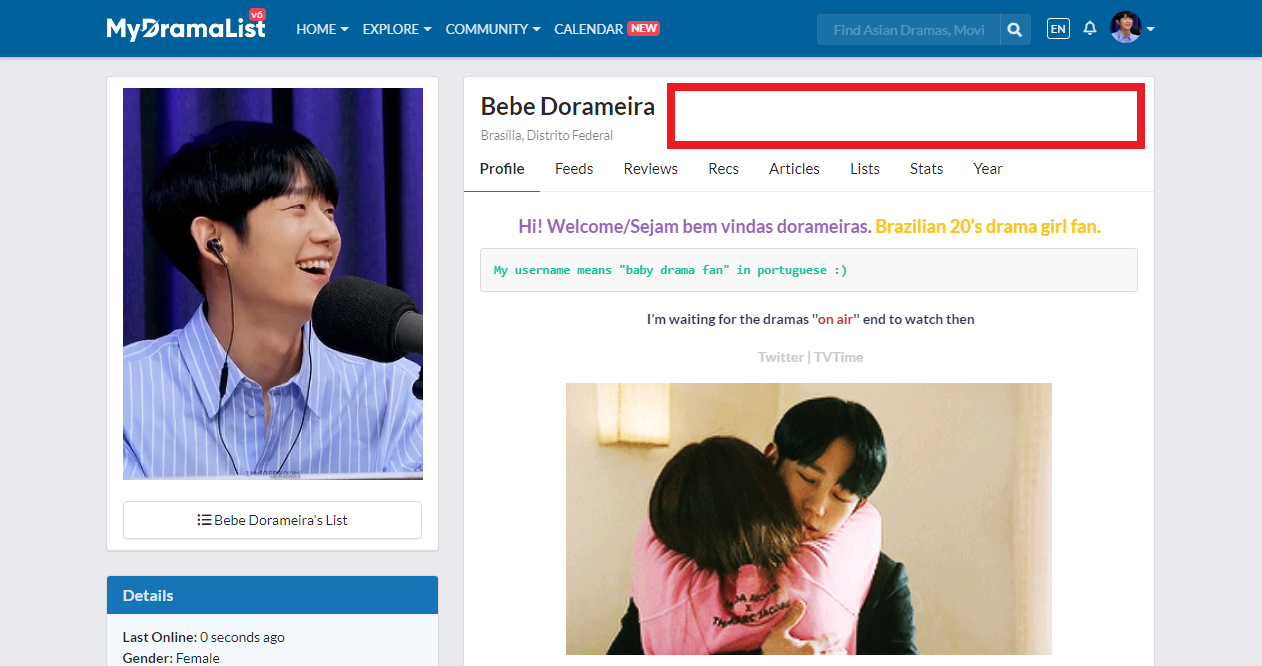Follow the TVTime link
The image size is (1262, 666).
(838, 357)
